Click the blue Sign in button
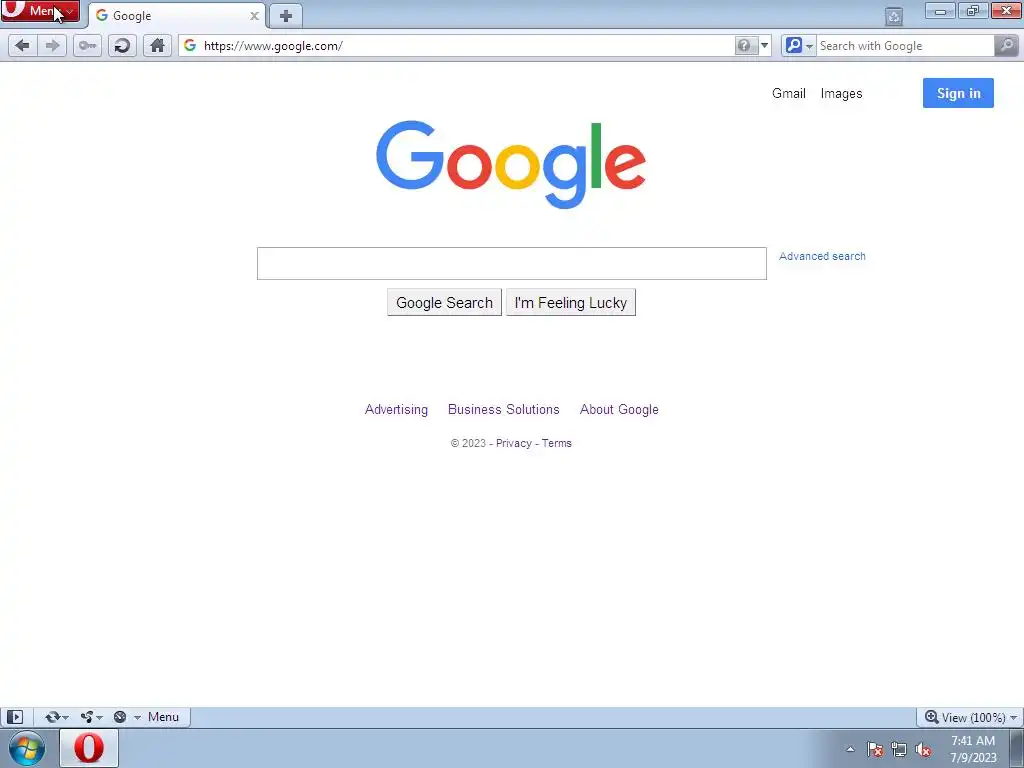Screen dimensions: 1024x768 tap(958, 93)
